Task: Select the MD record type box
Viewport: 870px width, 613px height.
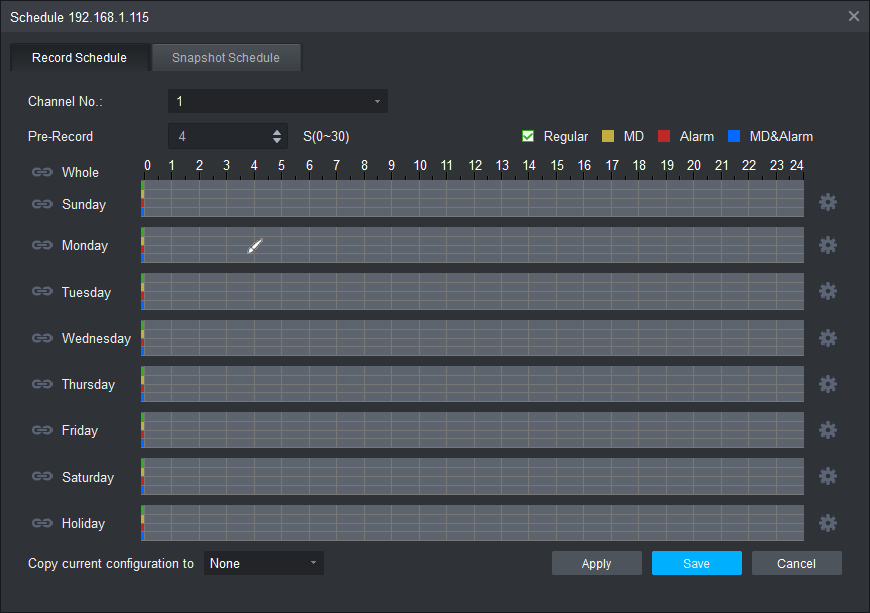Action: (608, 136)
